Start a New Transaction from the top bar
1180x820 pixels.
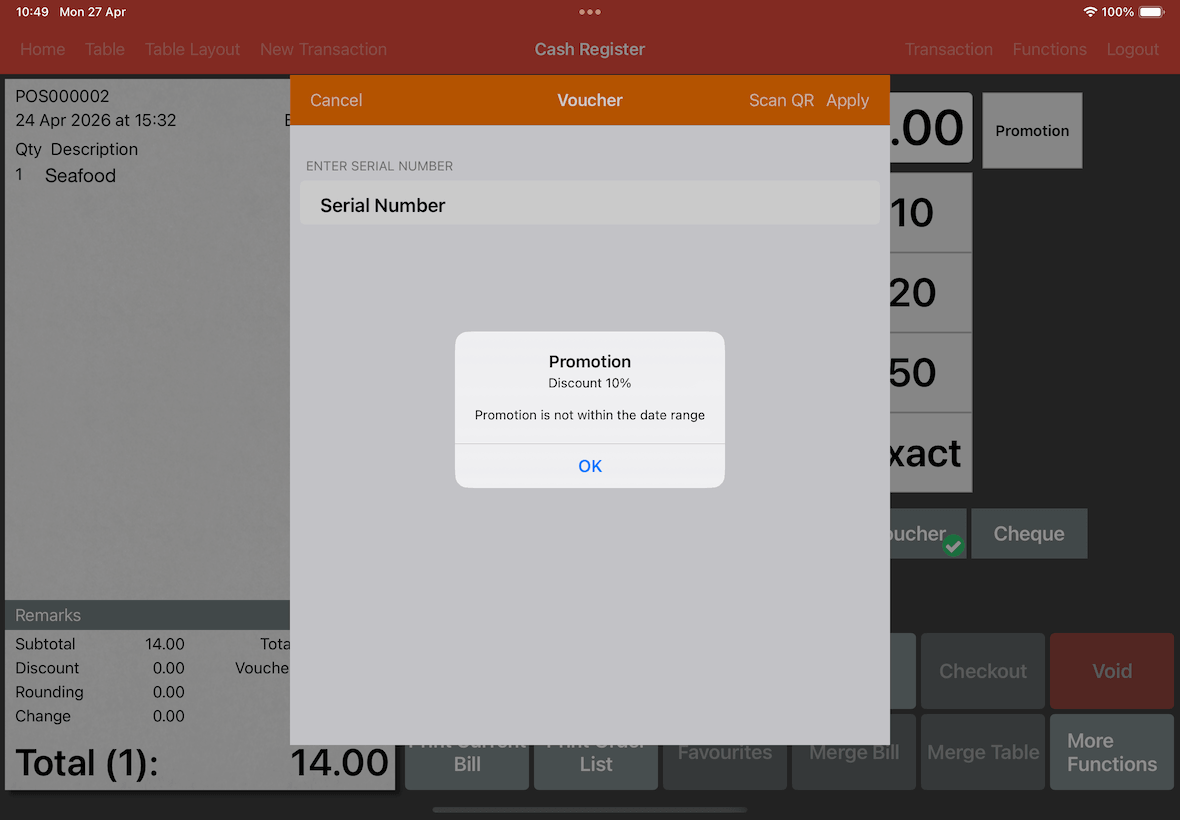tap(324, 49)
